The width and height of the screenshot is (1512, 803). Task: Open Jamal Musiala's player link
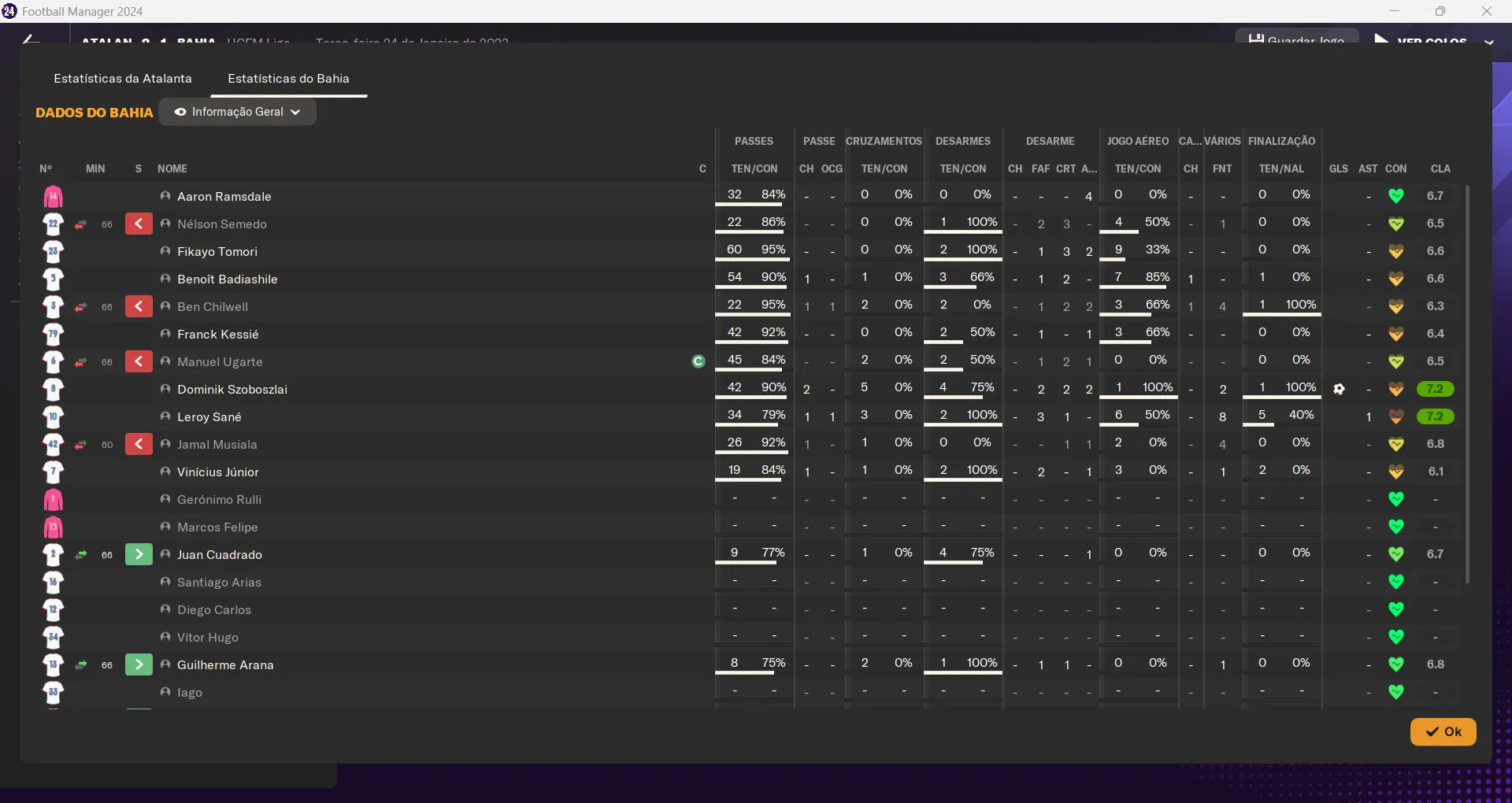point(217,444)
